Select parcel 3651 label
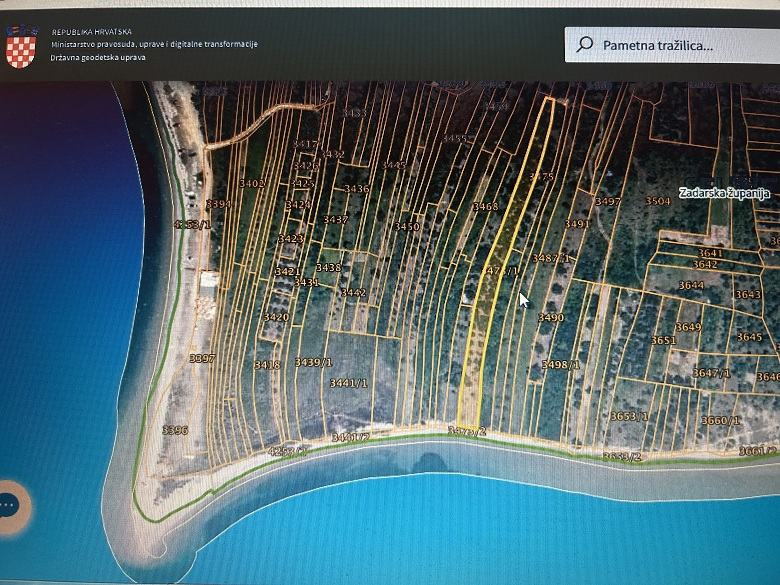Viewport: 780px width, 585px height. 664,340
